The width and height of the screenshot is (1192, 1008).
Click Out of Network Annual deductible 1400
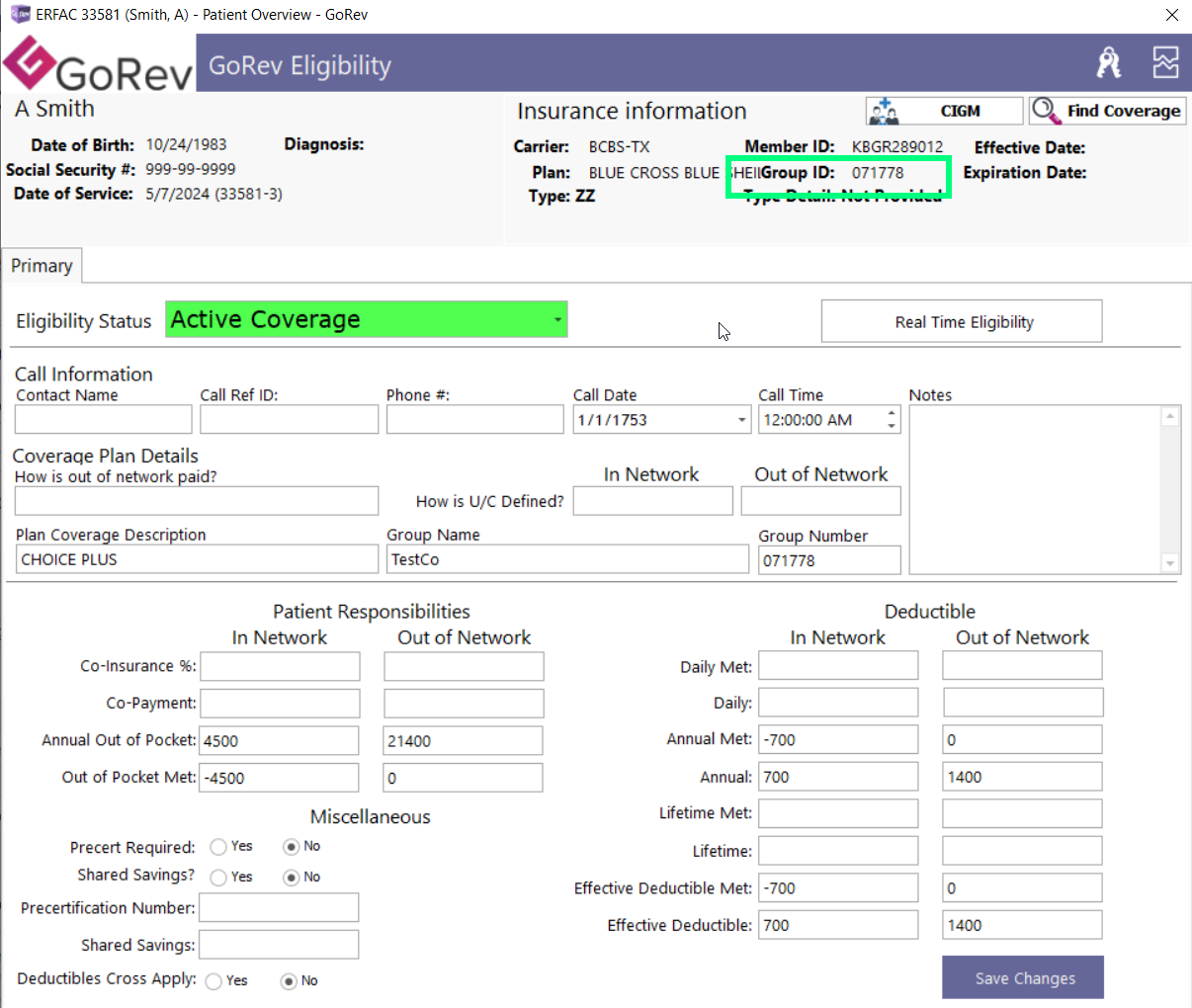1022,777
